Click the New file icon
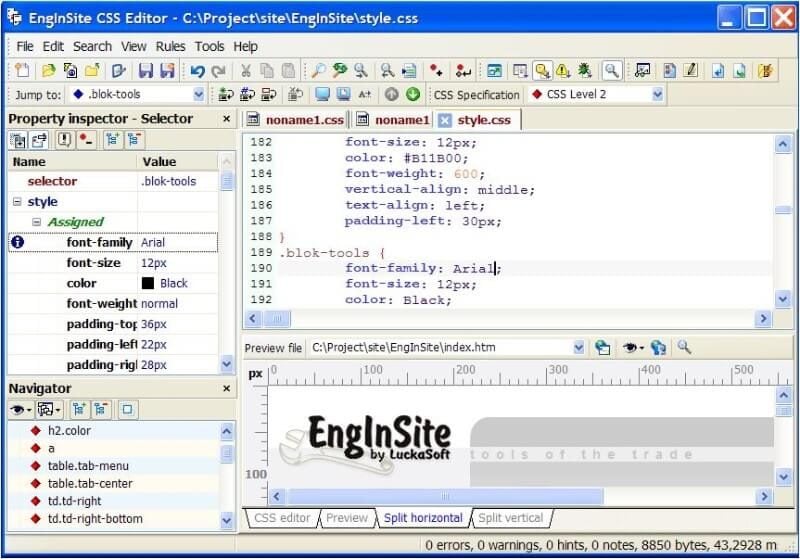 click(x=22, y=70)
